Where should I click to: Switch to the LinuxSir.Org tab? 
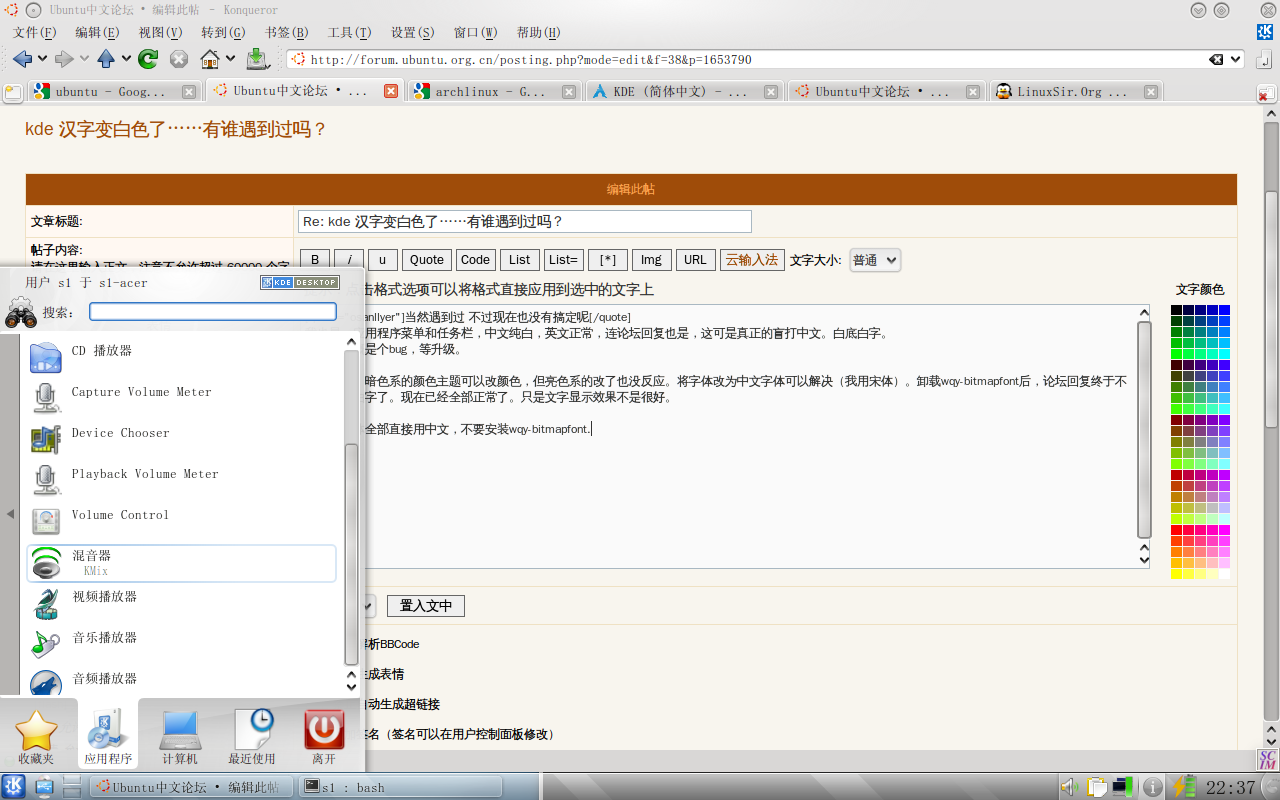1076,92
